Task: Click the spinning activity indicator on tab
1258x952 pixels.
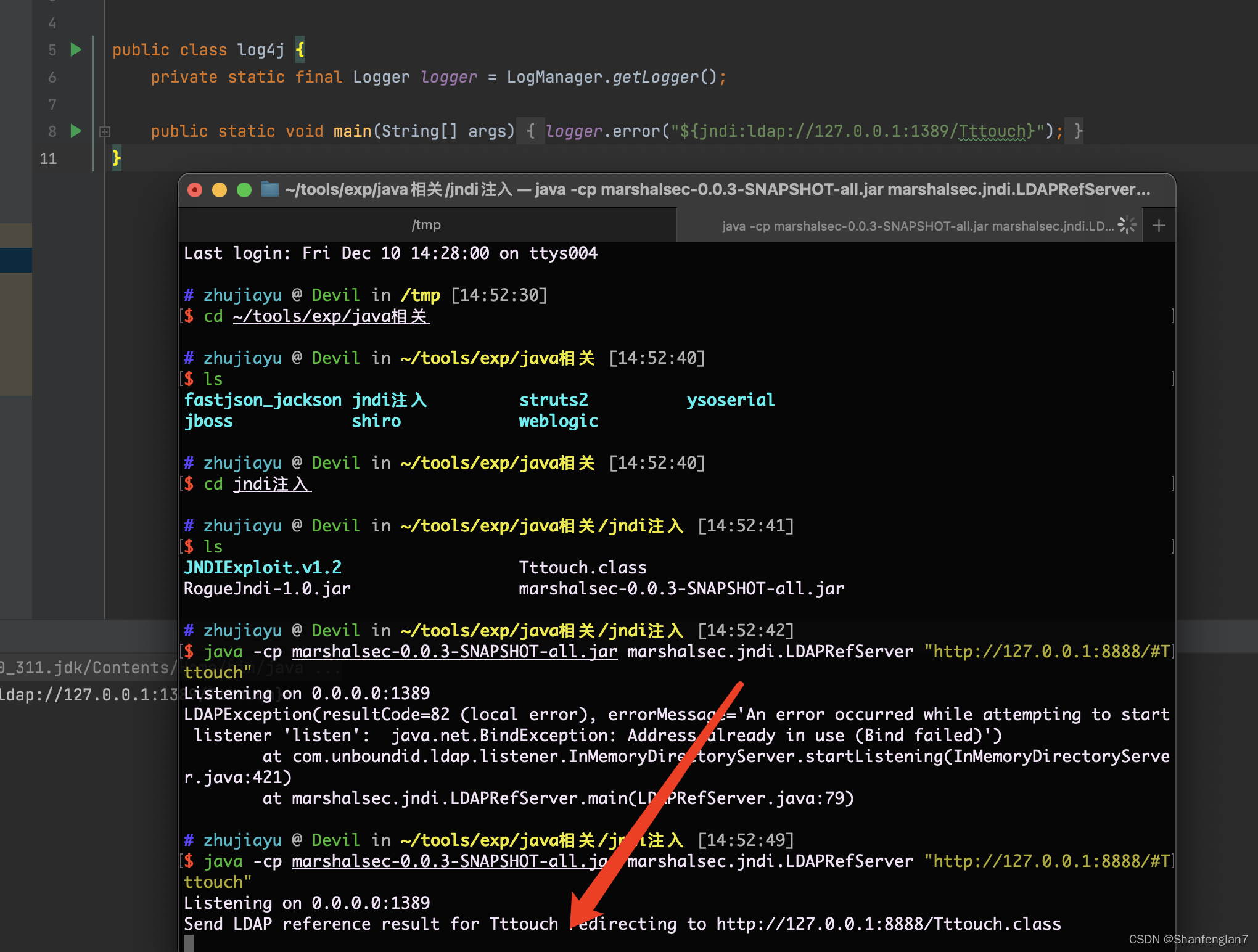Action: (1127, 225)
